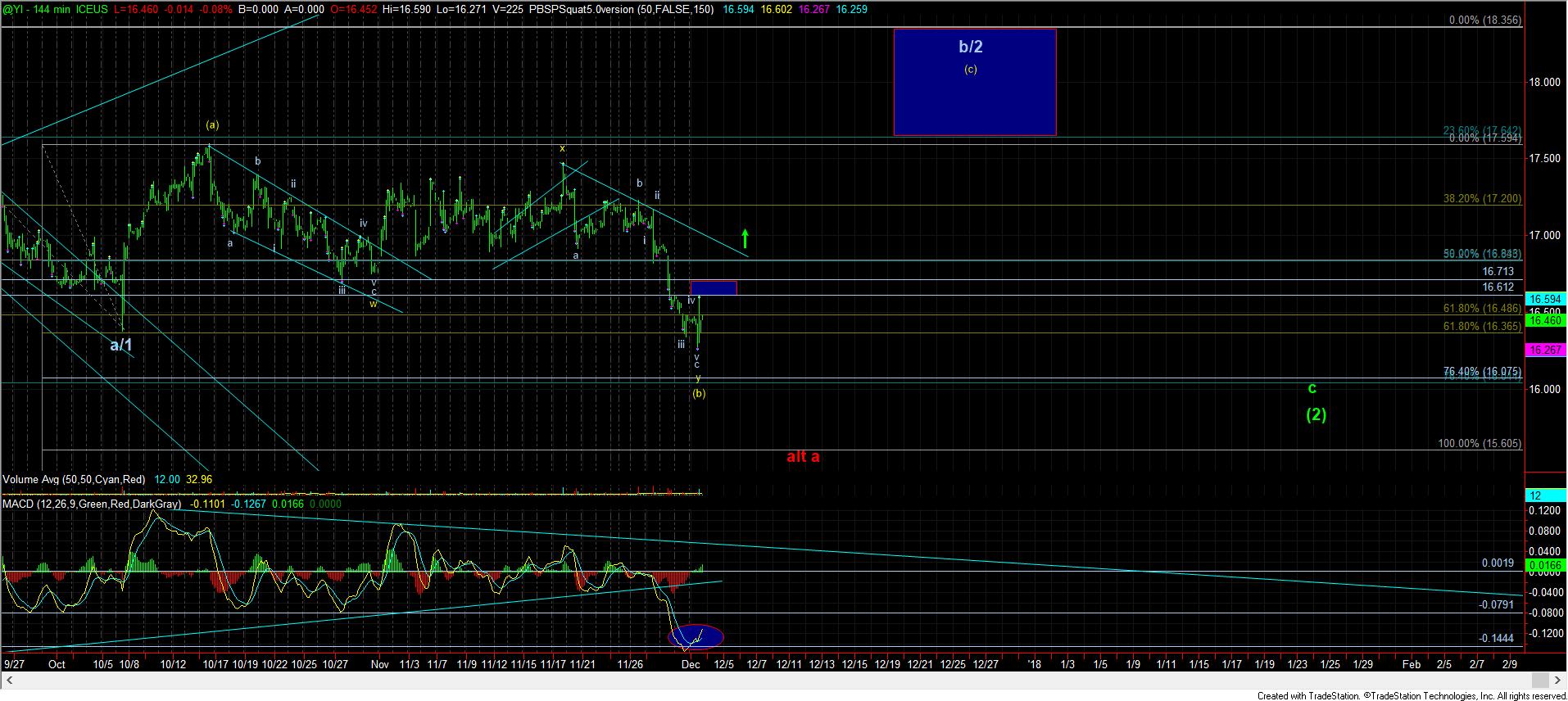Click the green 16.460 current price tag
Image resolution: width=1568 pixels, height=701 pixels.
pyautogui.click(x=1544, y=321)
